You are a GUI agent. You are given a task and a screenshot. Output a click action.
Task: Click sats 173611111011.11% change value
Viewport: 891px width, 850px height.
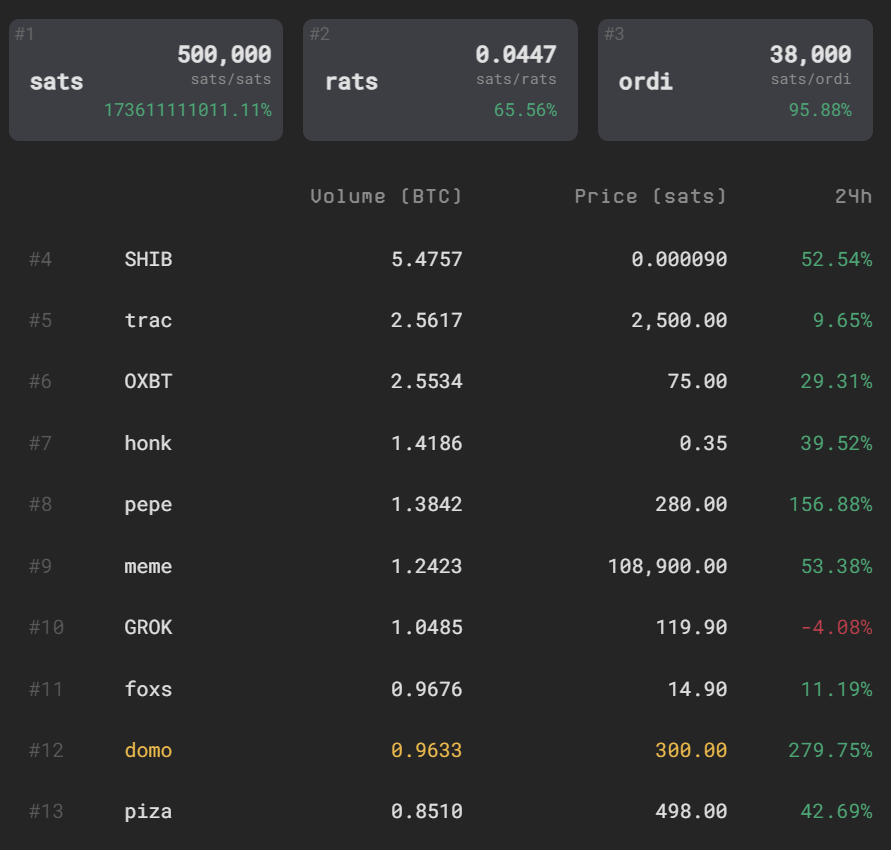(x=188, y=110)
